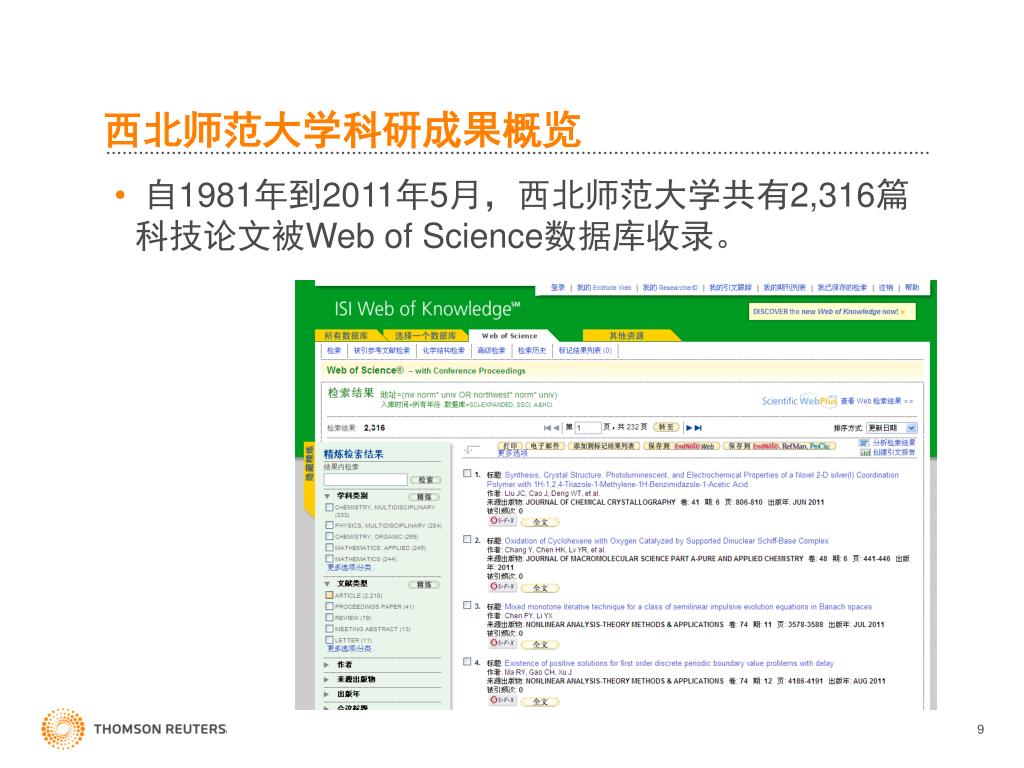Click the 转至 go button

click(666, 427)
